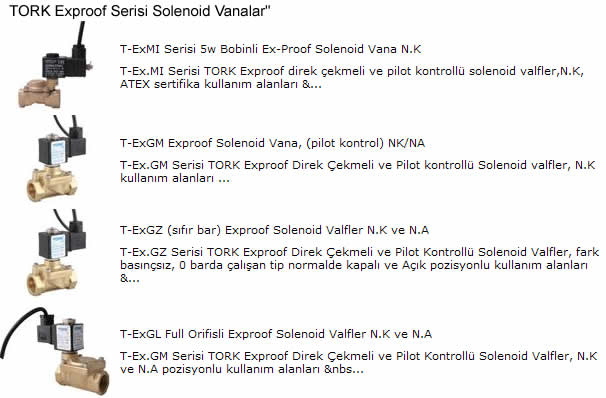Click the fark basınçsız 0 barda description
The height and width of the screenshot is (398, 606).
click(359, 265)
